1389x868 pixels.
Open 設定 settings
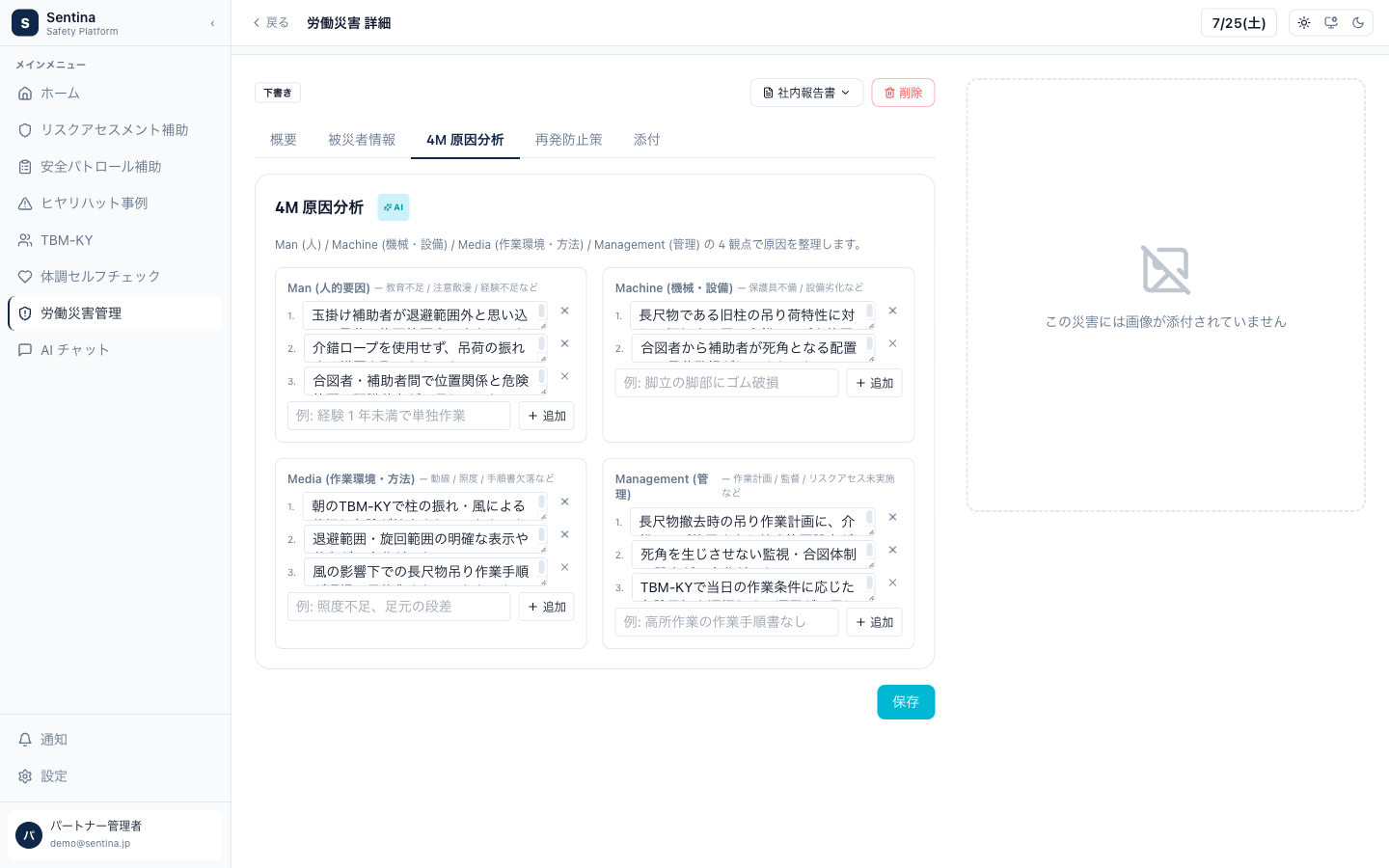(115, 776)
